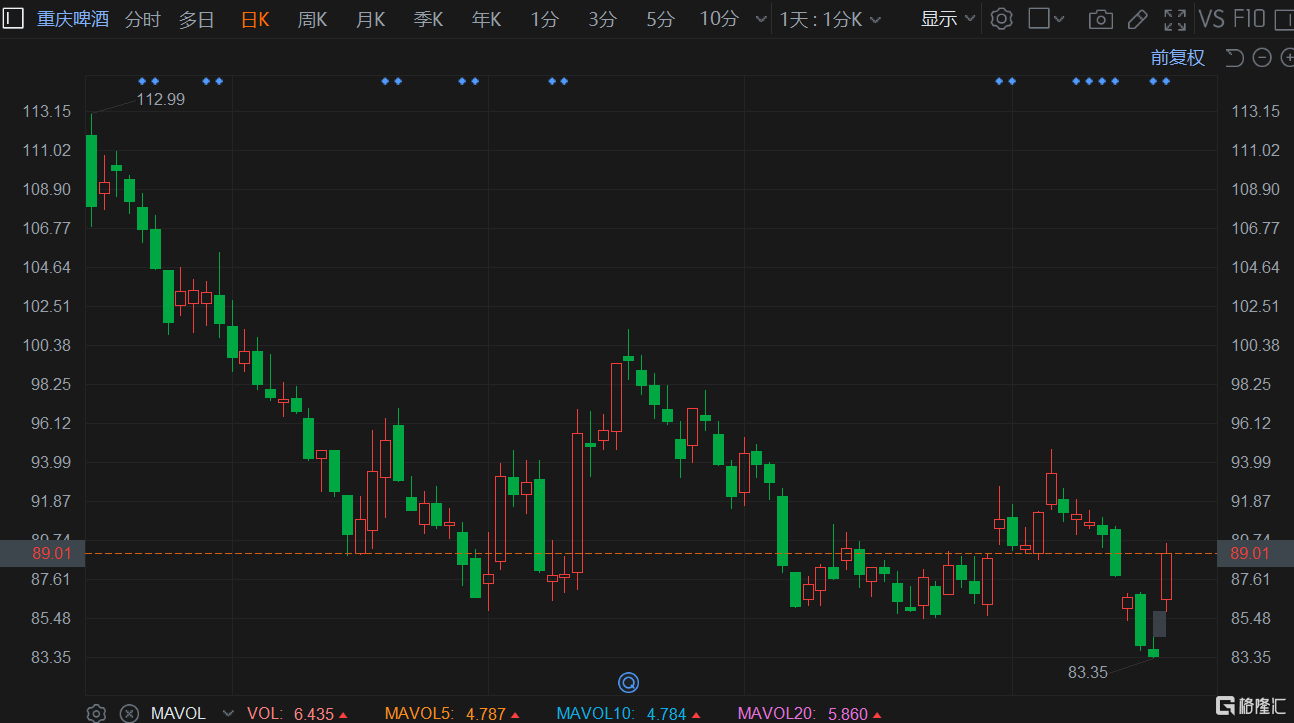Click the last blue diamond event marker at top right
The height and width of the screenshot is (723, 1294).
[x=1166, y=81]
